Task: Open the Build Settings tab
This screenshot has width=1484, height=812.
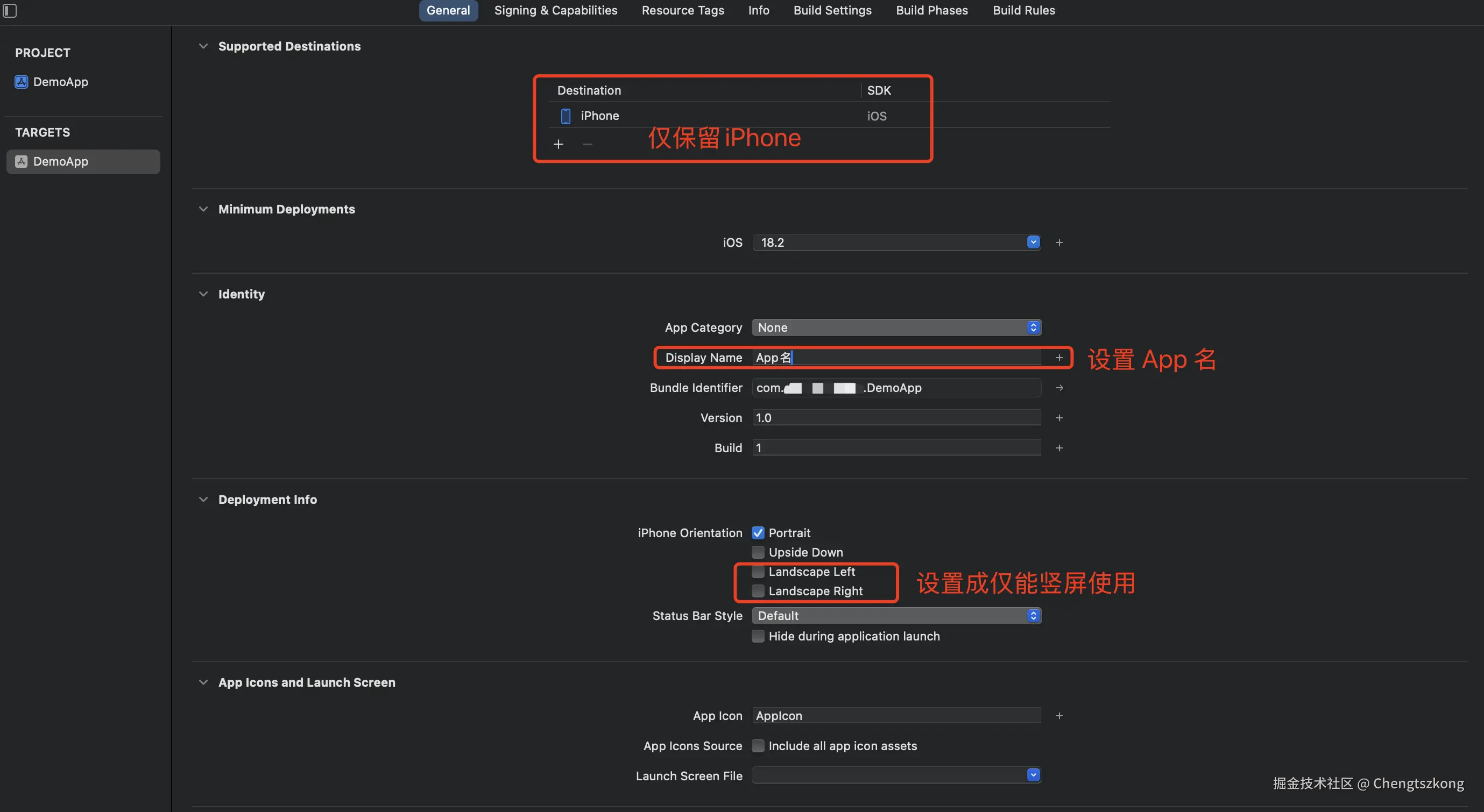Action: pyautogui.click(x=832, y=10)
